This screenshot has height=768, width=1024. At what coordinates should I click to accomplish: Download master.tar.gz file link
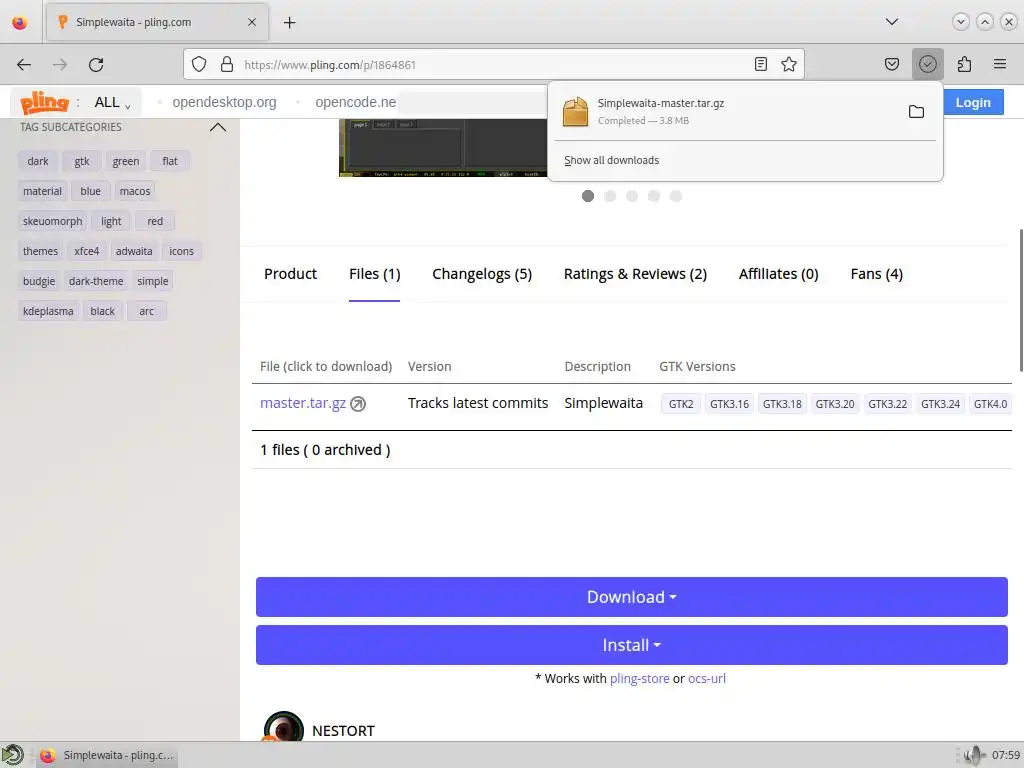click(303, 404)
